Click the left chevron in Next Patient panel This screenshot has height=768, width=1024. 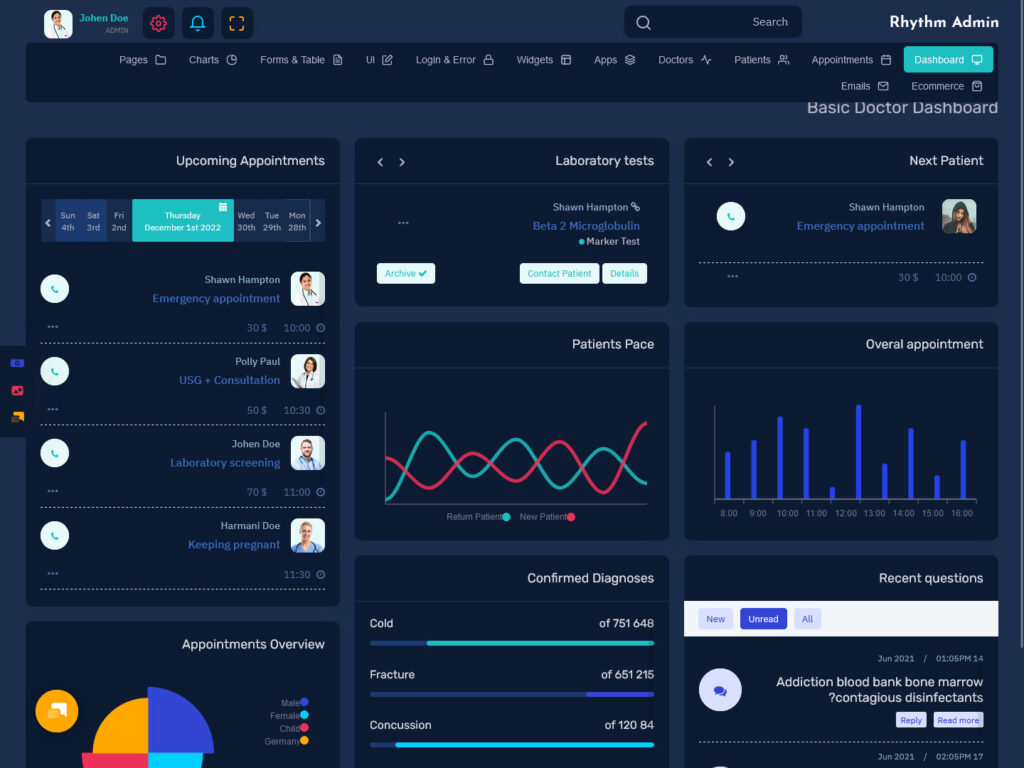point(709,161)
